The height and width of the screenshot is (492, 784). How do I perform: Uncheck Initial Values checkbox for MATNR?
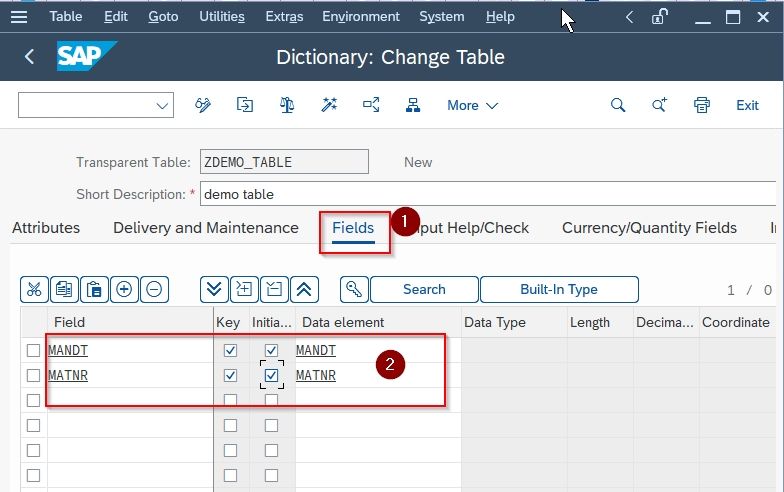(271, 376)
